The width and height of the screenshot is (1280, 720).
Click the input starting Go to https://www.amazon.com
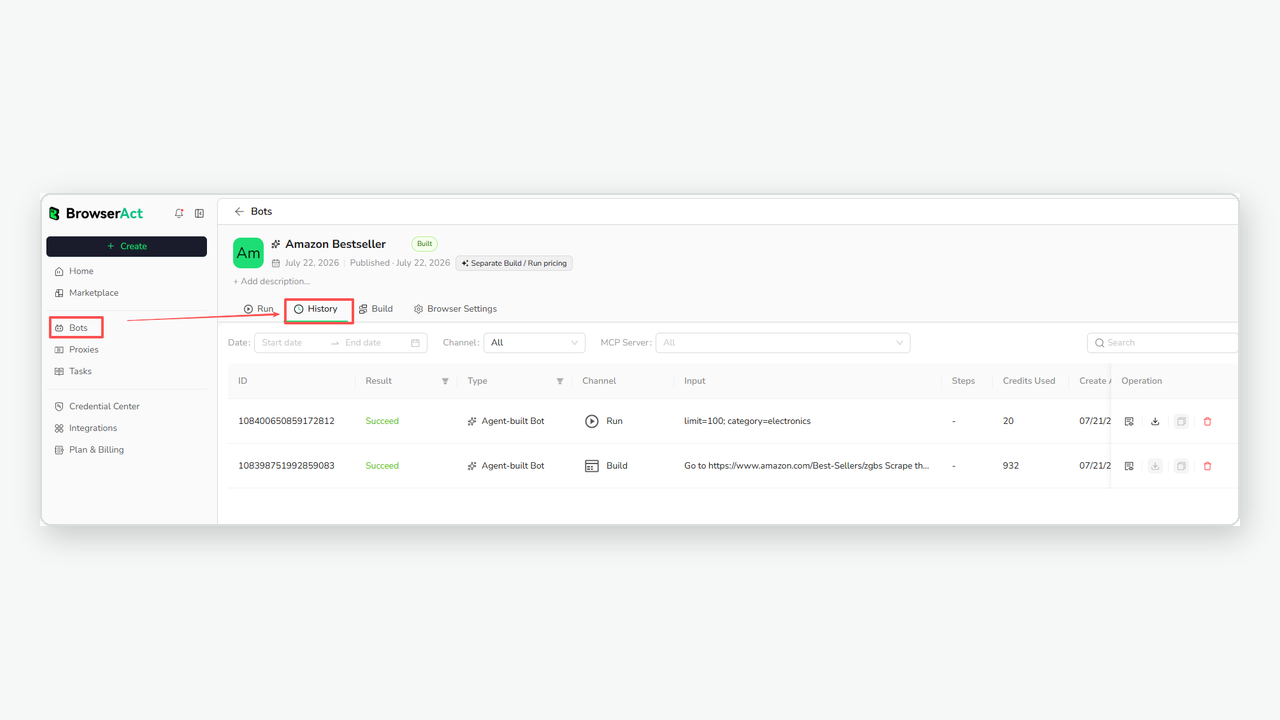click(x=806, y=466)
